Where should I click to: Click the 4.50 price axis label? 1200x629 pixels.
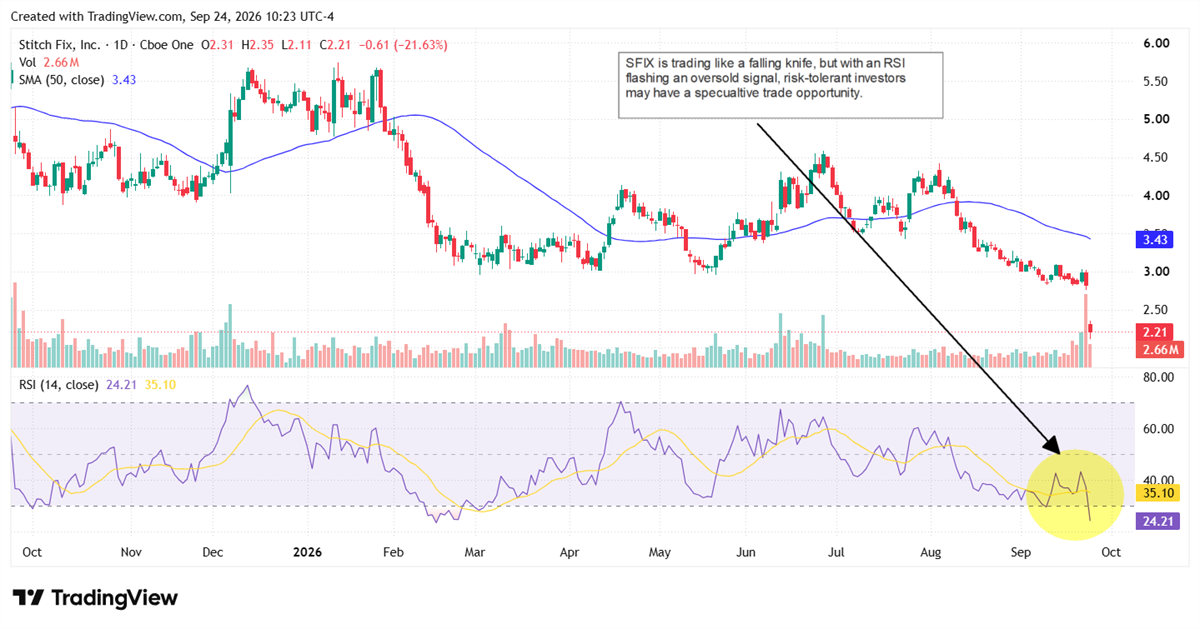1157,157
